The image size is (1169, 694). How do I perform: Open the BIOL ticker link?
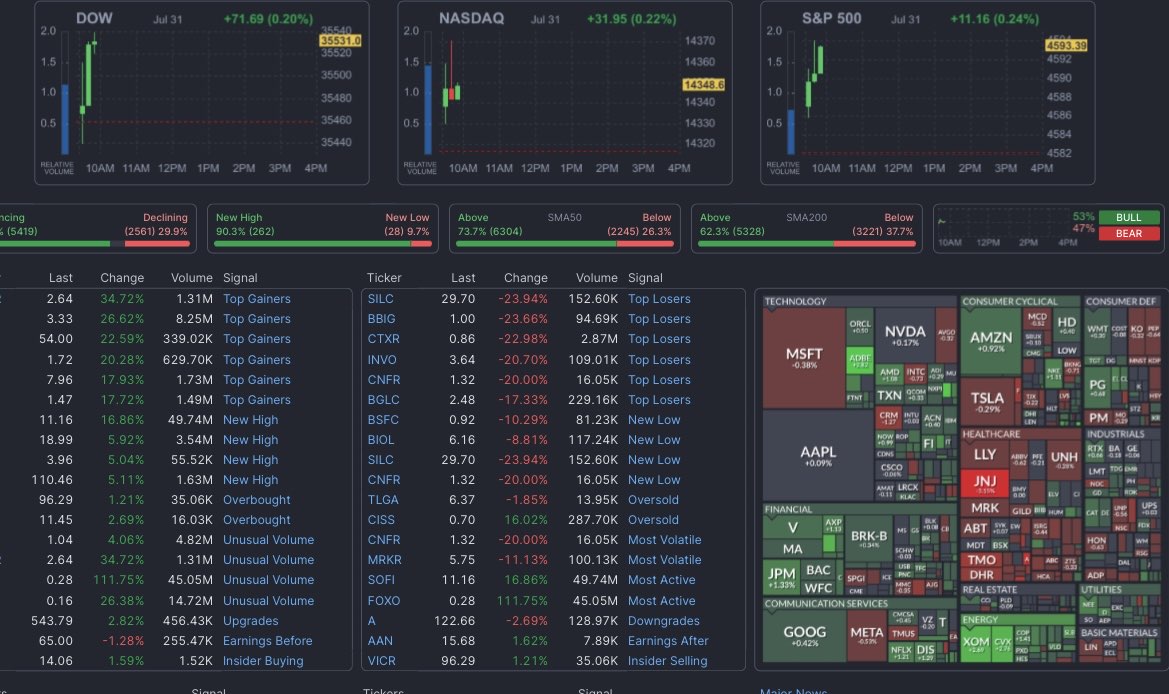tap(381, 441)
